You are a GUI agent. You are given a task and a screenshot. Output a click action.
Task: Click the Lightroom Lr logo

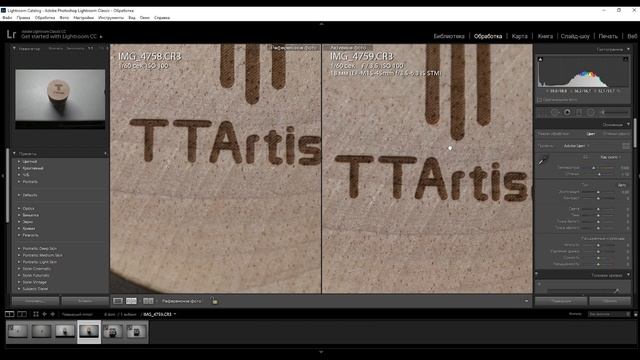click(x=11, y=34)
